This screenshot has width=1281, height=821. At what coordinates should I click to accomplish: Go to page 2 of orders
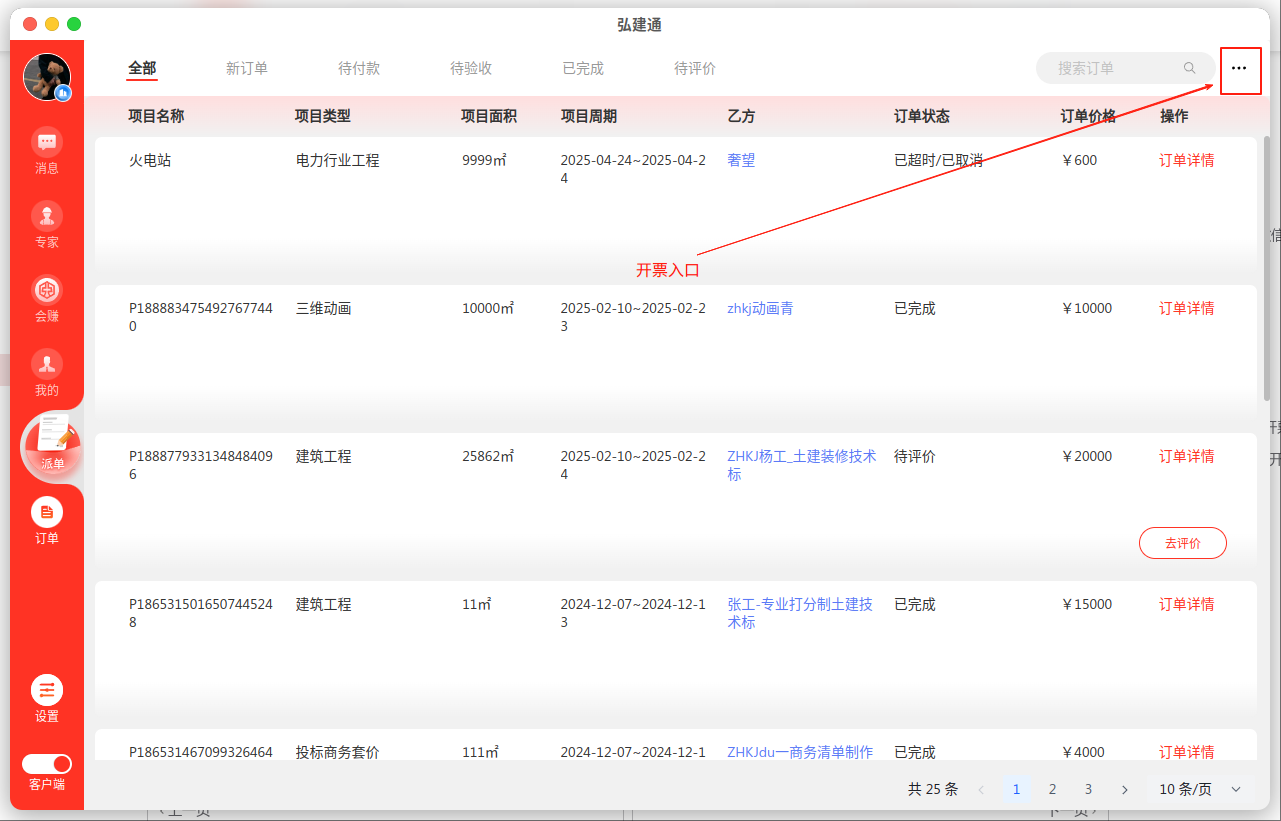click(x=1052, y=789)
